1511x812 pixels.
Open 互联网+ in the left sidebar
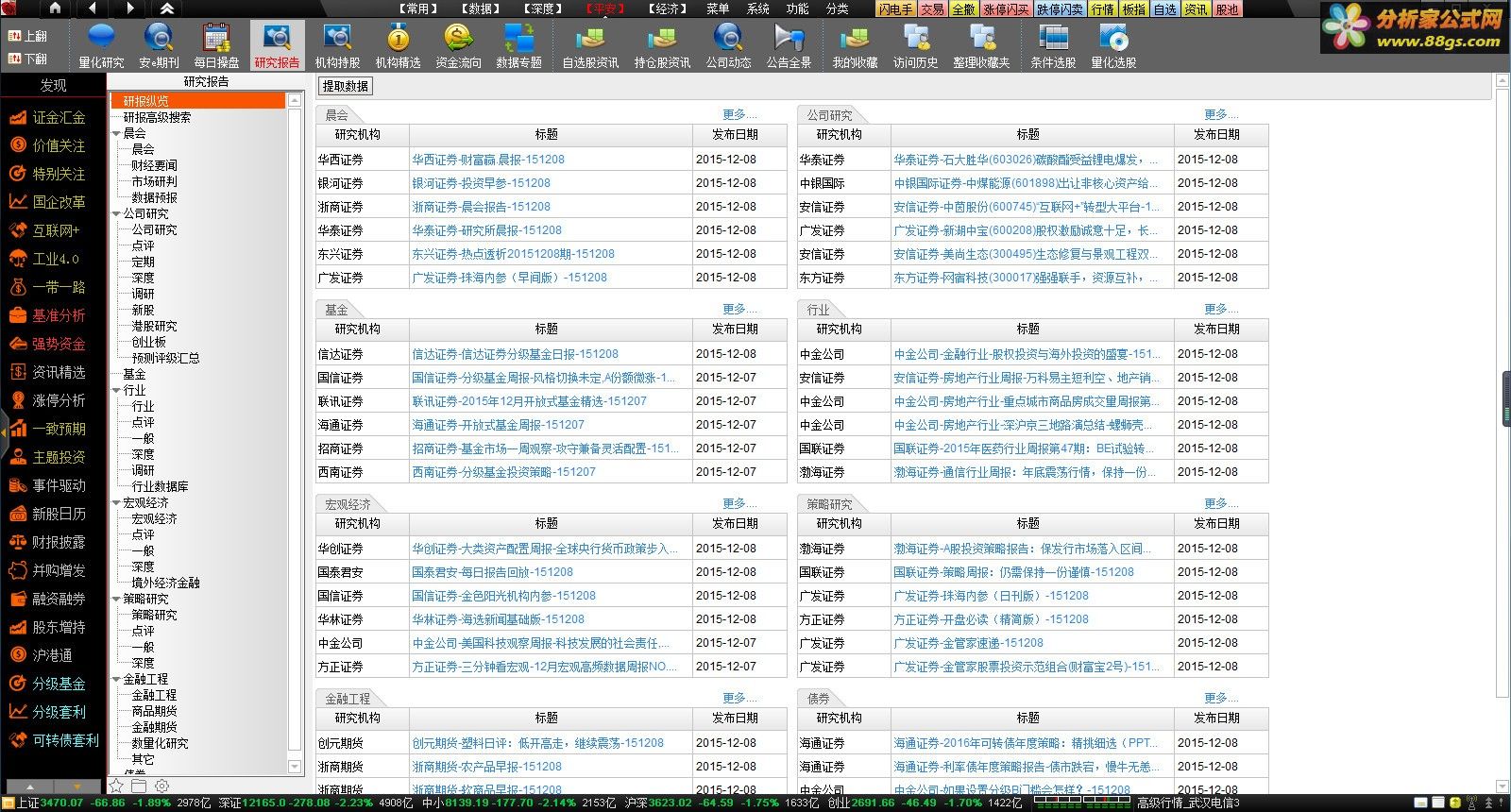(44, 230)
